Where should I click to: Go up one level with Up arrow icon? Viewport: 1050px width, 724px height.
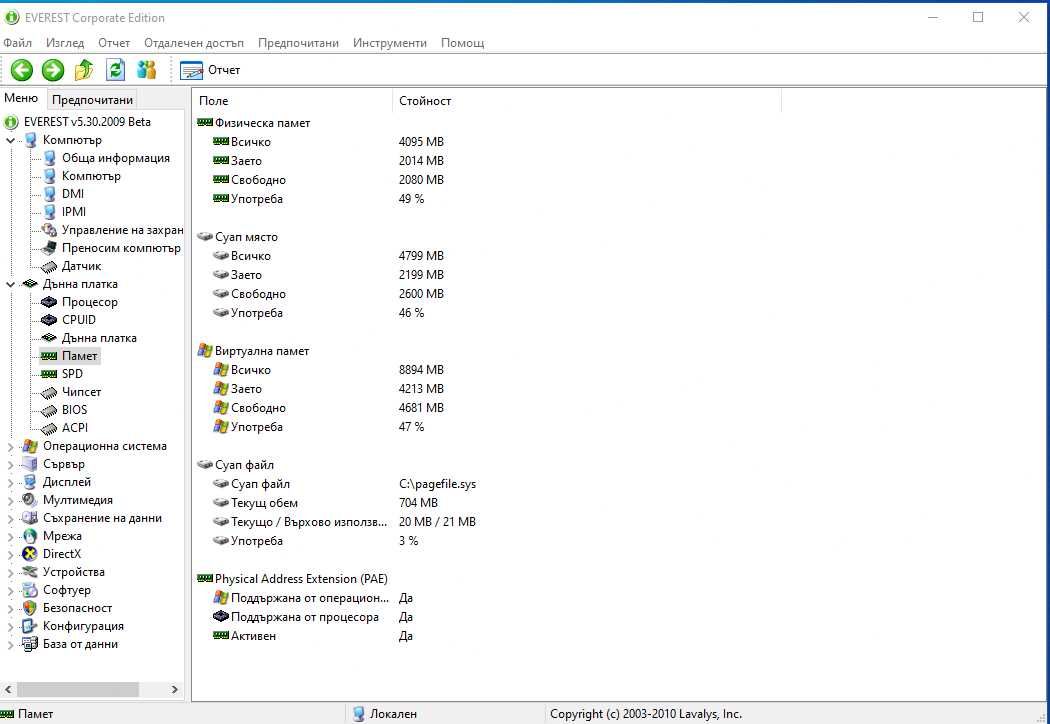click(x=84, y=70)
